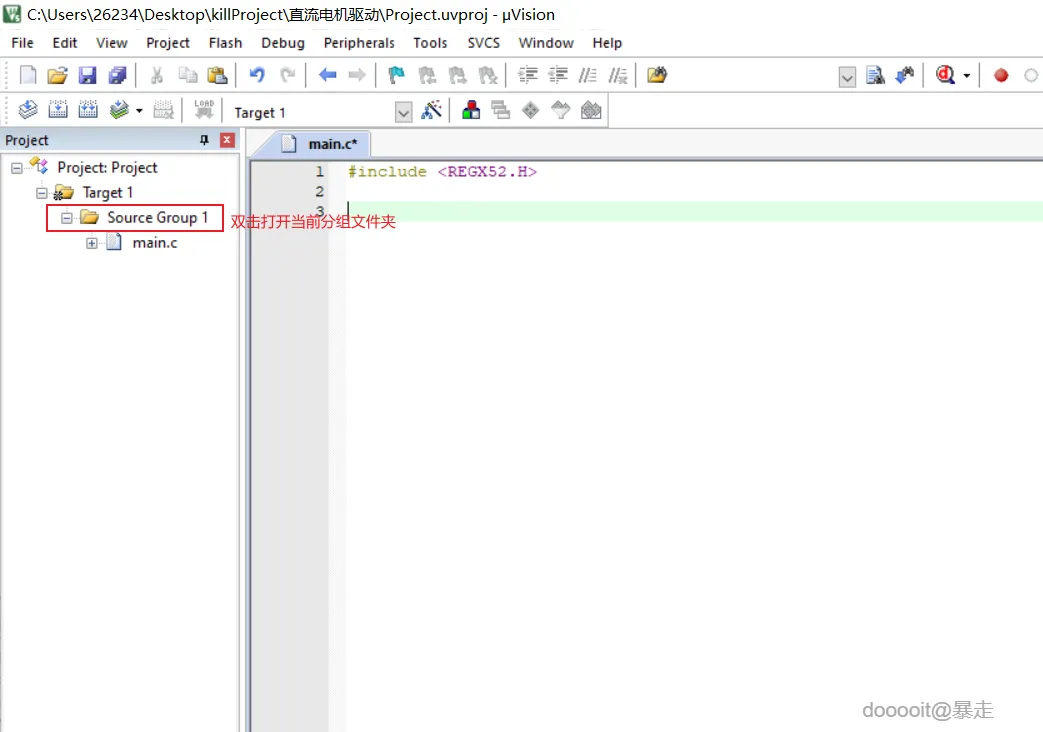
Task: Translate the current file icon
Action: 28,110
